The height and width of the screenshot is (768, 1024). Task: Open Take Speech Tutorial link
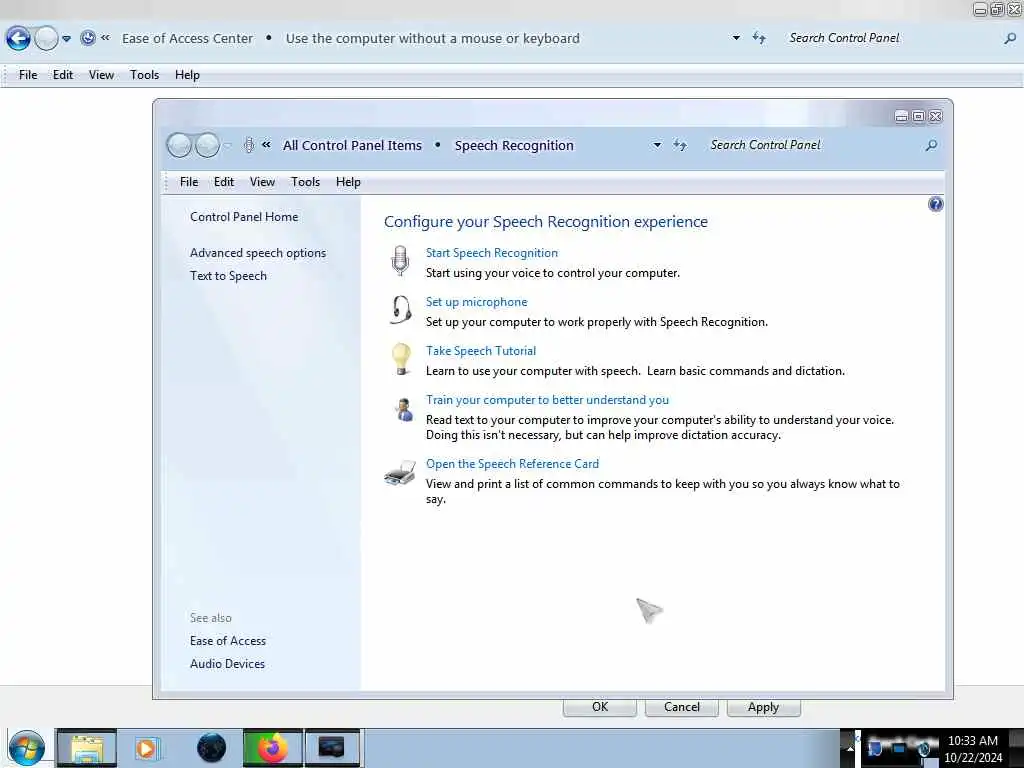[481, 351]
